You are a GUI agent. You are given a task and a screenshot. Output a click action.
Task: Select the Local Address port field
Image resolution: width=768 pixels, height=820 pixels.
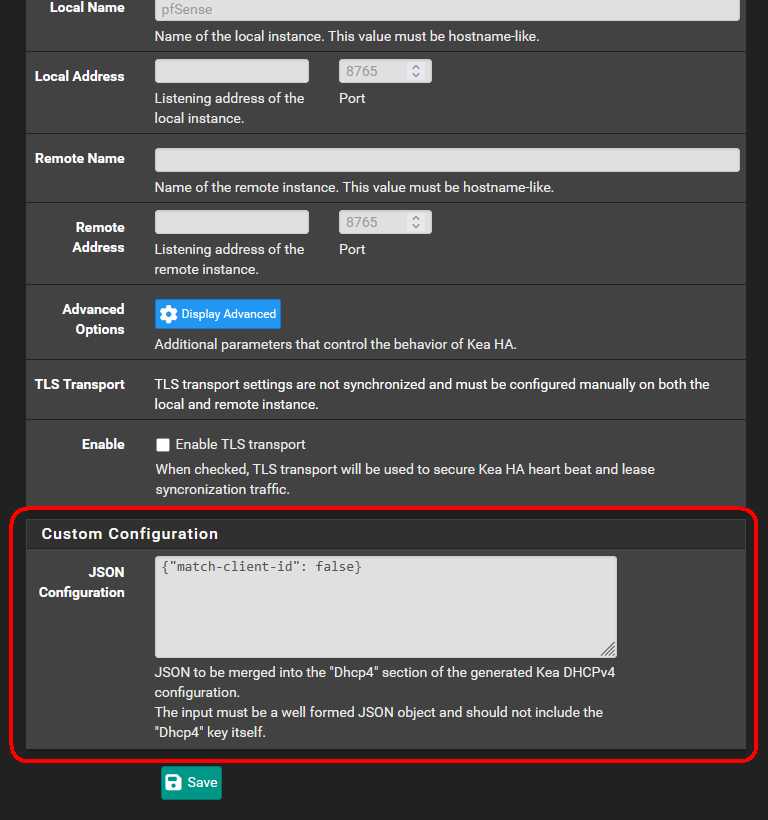372,71
